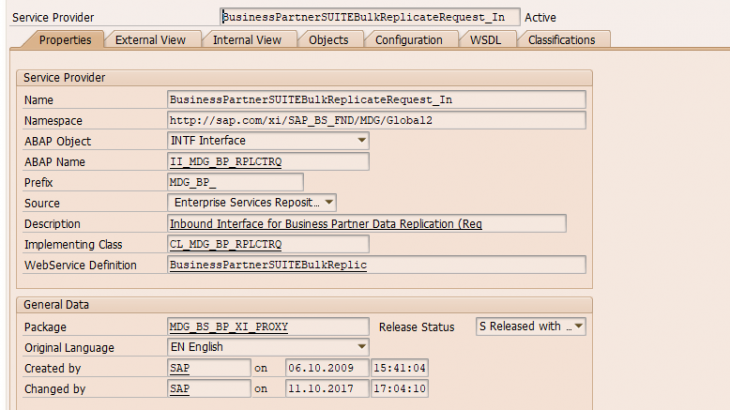Expand the Release Status dropdown
Image resolution: width=730 pixels, height=410 pixels.
tap(577, 327)
